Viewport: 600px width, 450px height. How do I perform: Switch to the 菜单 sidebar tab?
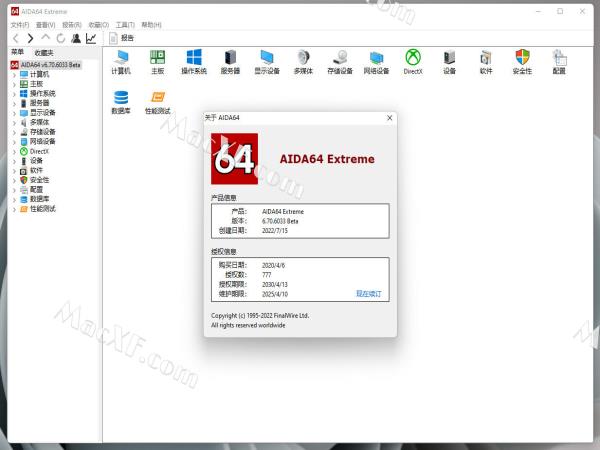pyautogui.click(x=18, y=52)
